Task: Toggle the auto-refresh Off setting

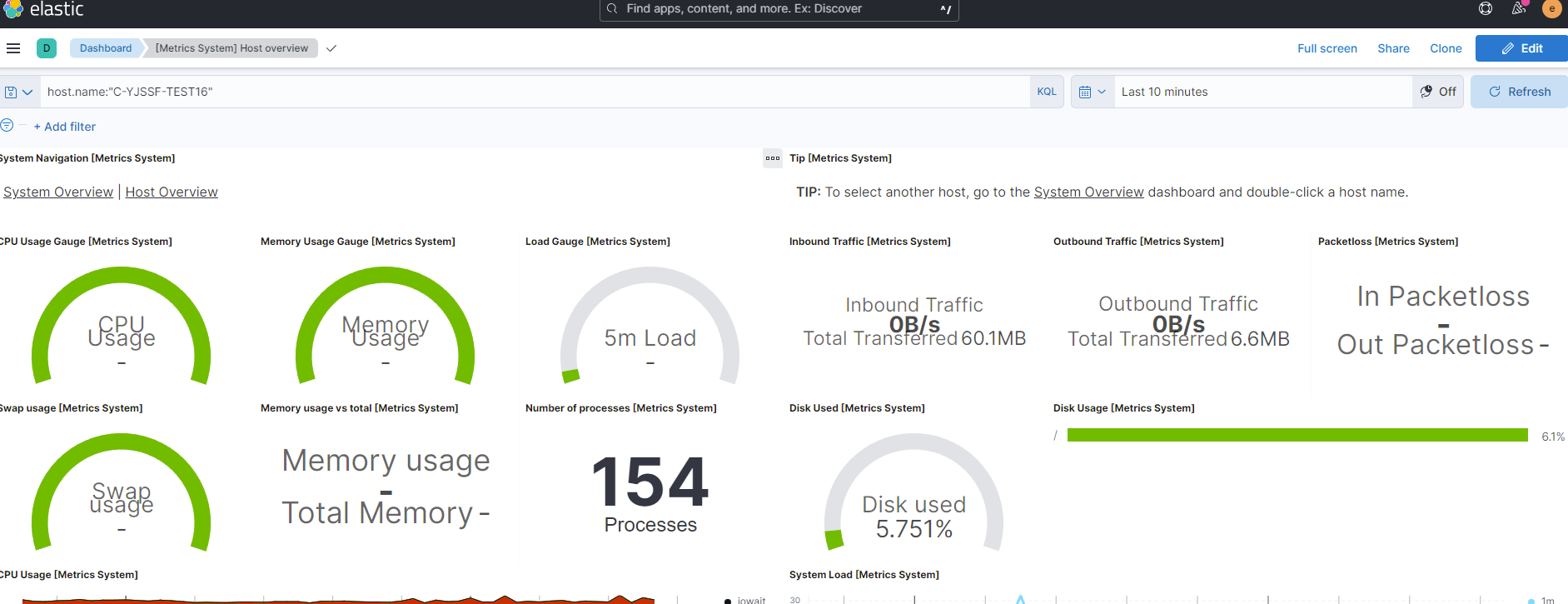Action: pyautogui.click(x=1438, y=92)
